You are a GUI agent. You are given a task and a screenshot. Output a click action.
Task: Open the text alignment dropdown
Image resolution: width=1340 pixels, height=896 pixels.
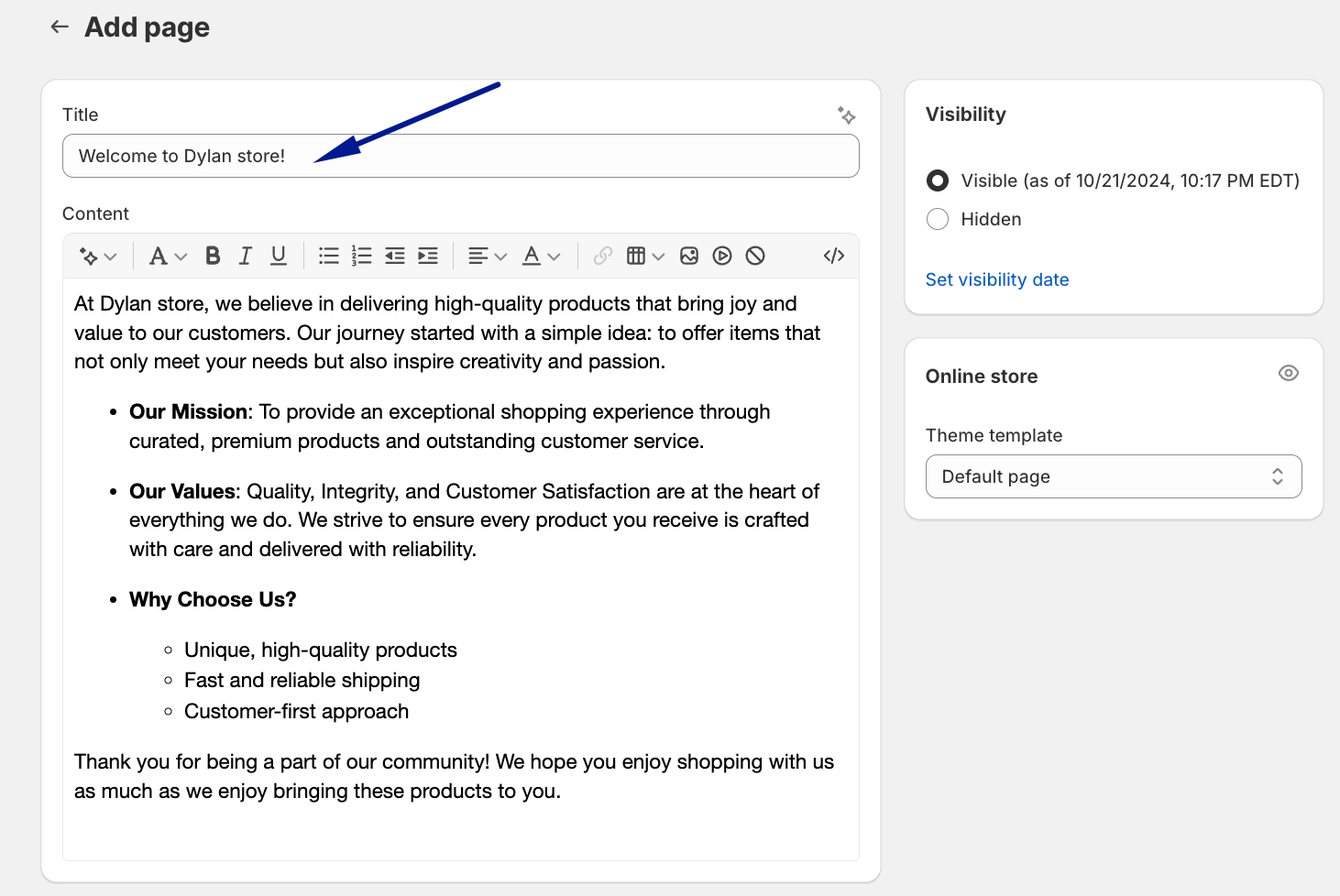[x=487, y=257]
